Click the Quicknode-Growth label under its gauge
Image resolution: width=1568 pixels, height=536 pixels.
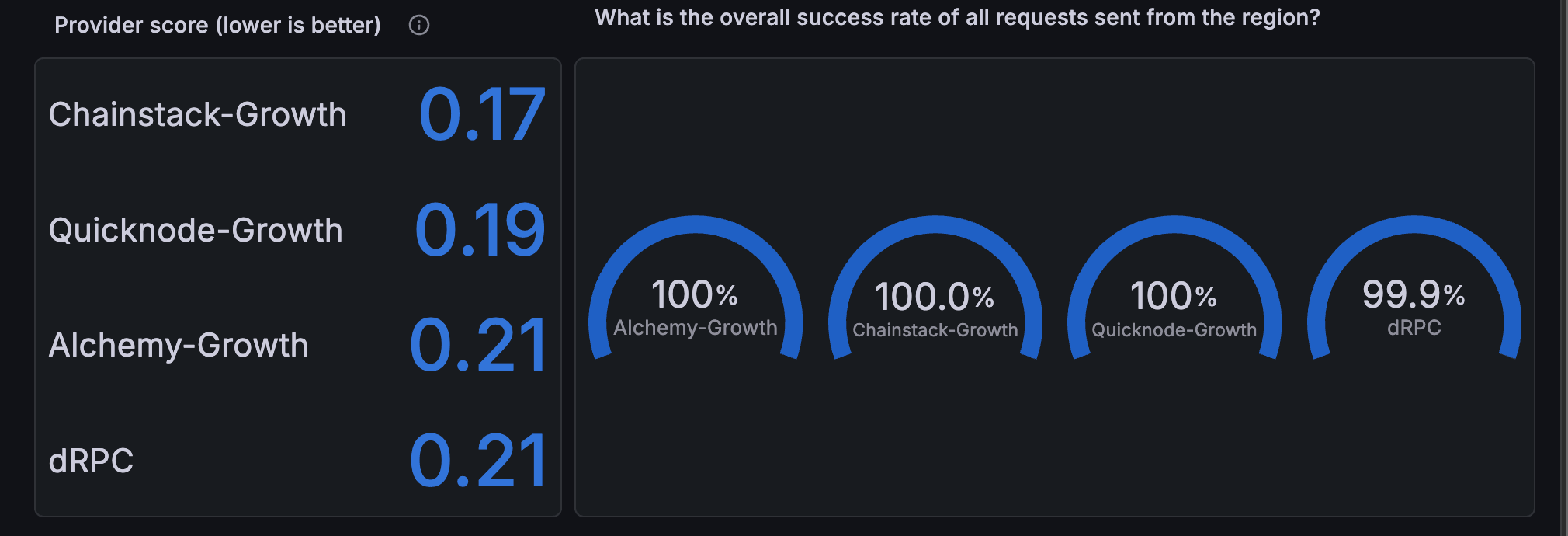1174,330
